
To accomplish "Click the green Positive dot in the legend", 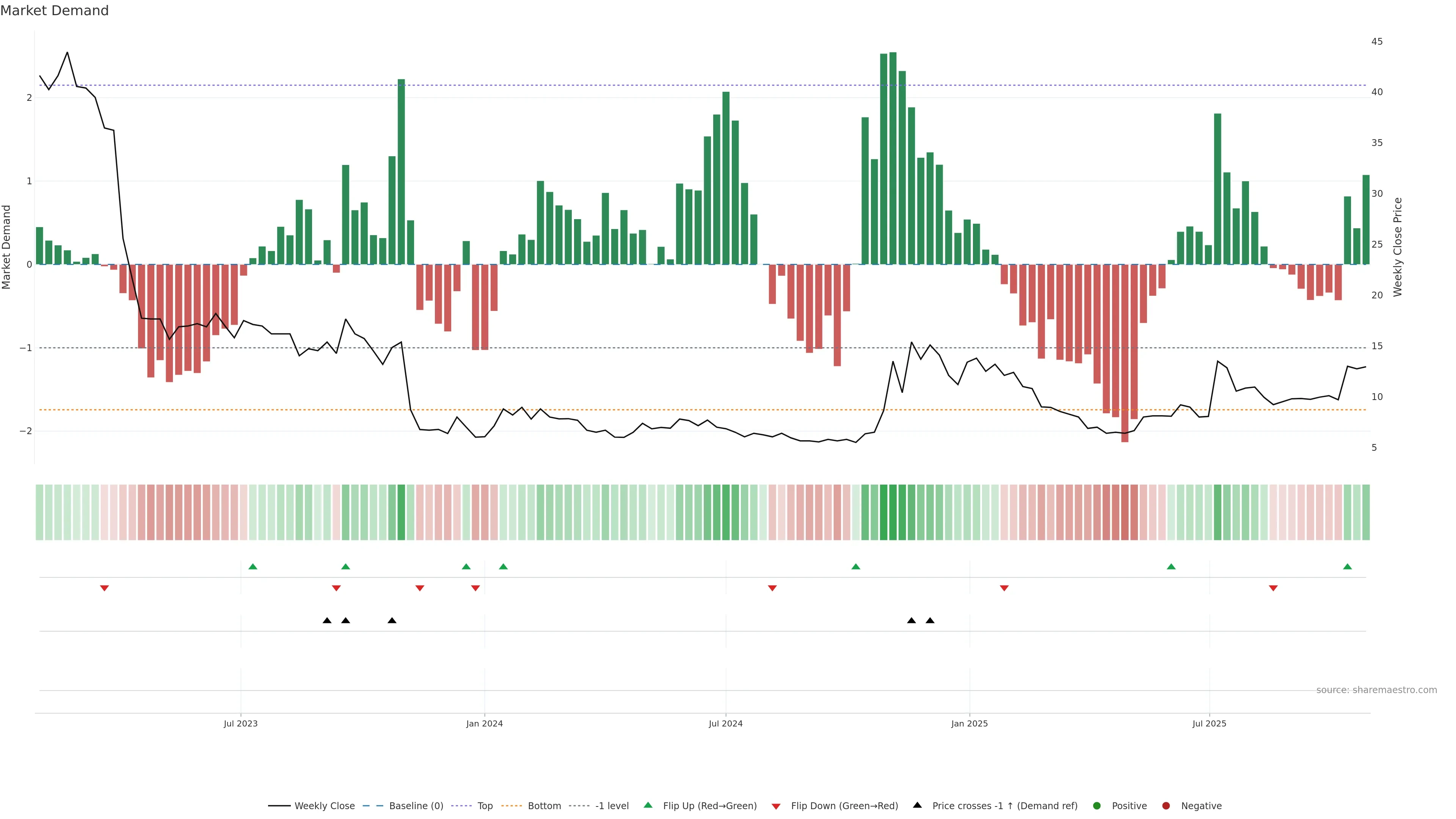I will click(x=1097, y=806).
